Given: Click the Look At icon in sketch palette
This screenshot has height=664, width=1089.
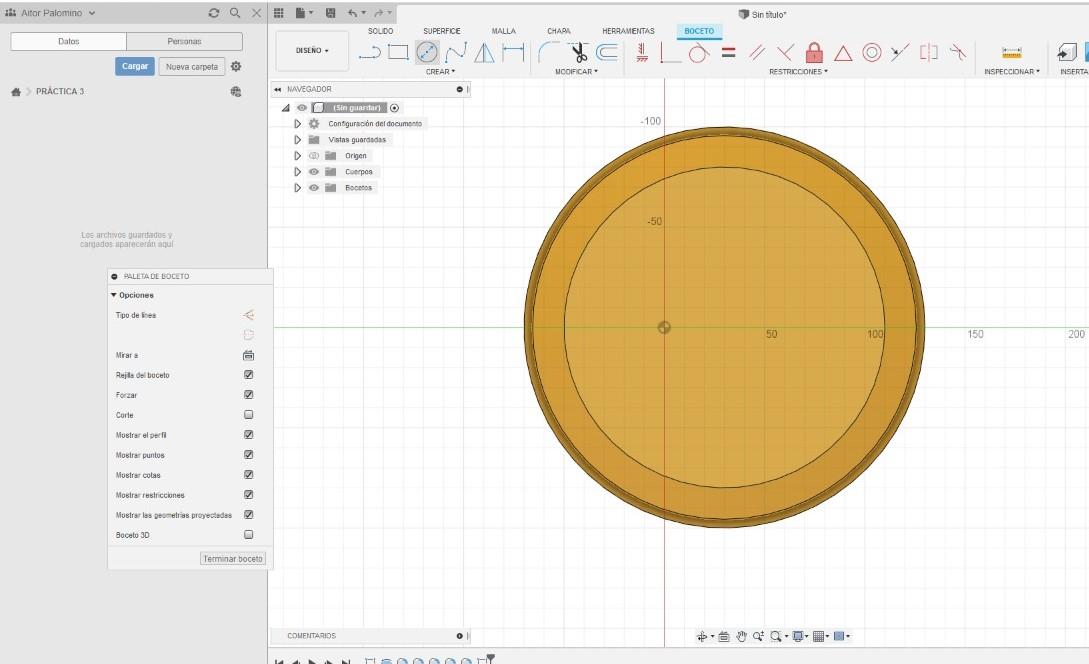Looking at the screenshot, I should (248, 356).
